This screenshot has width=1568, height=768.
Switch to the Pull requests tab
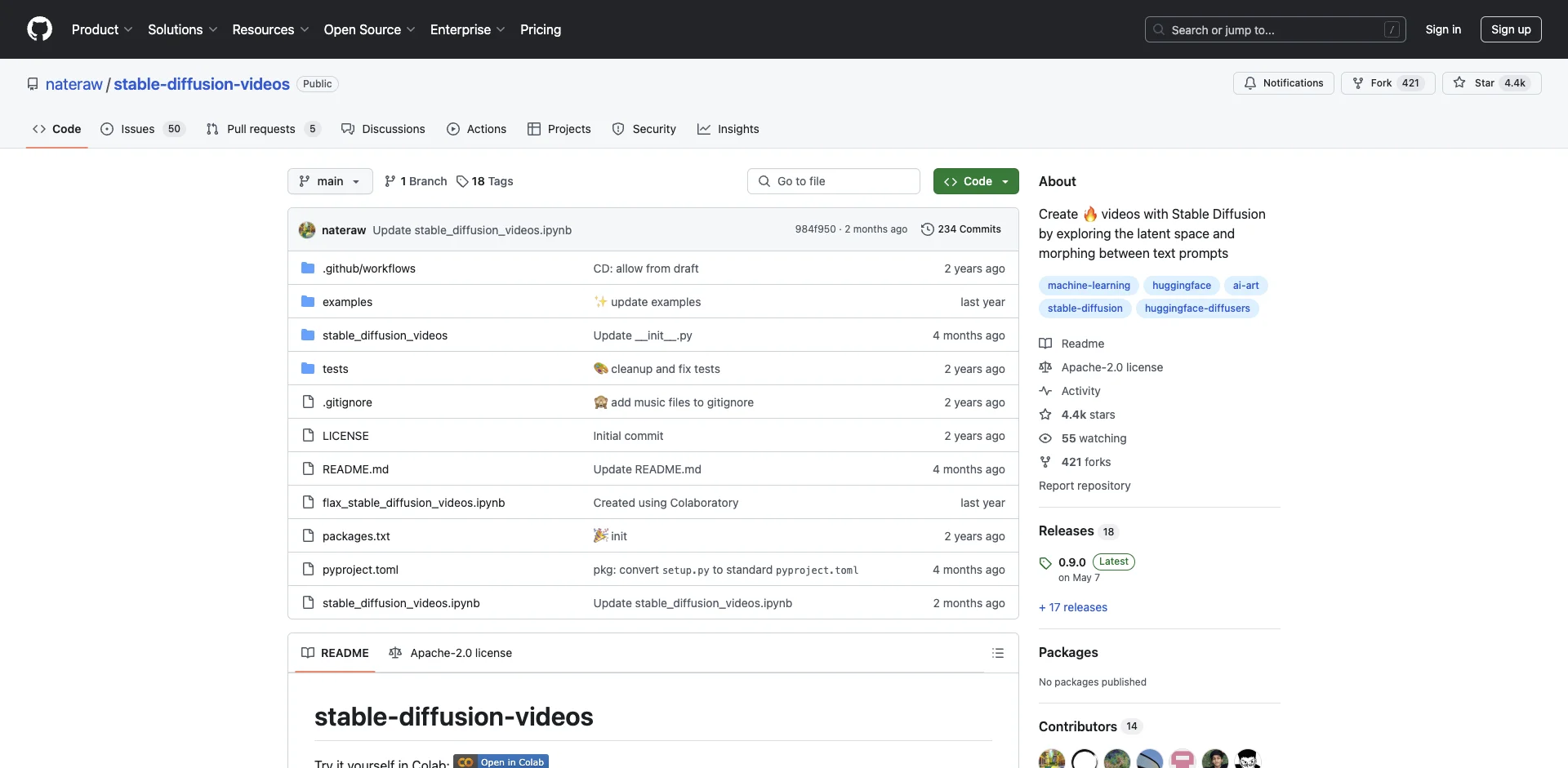264,129
